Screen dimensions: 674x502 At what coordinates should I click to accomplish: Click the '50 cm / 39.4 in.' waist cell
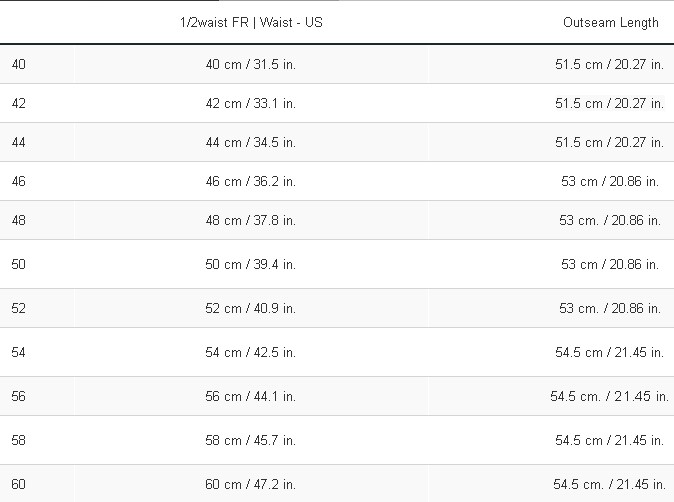click(x=251, y=264)
